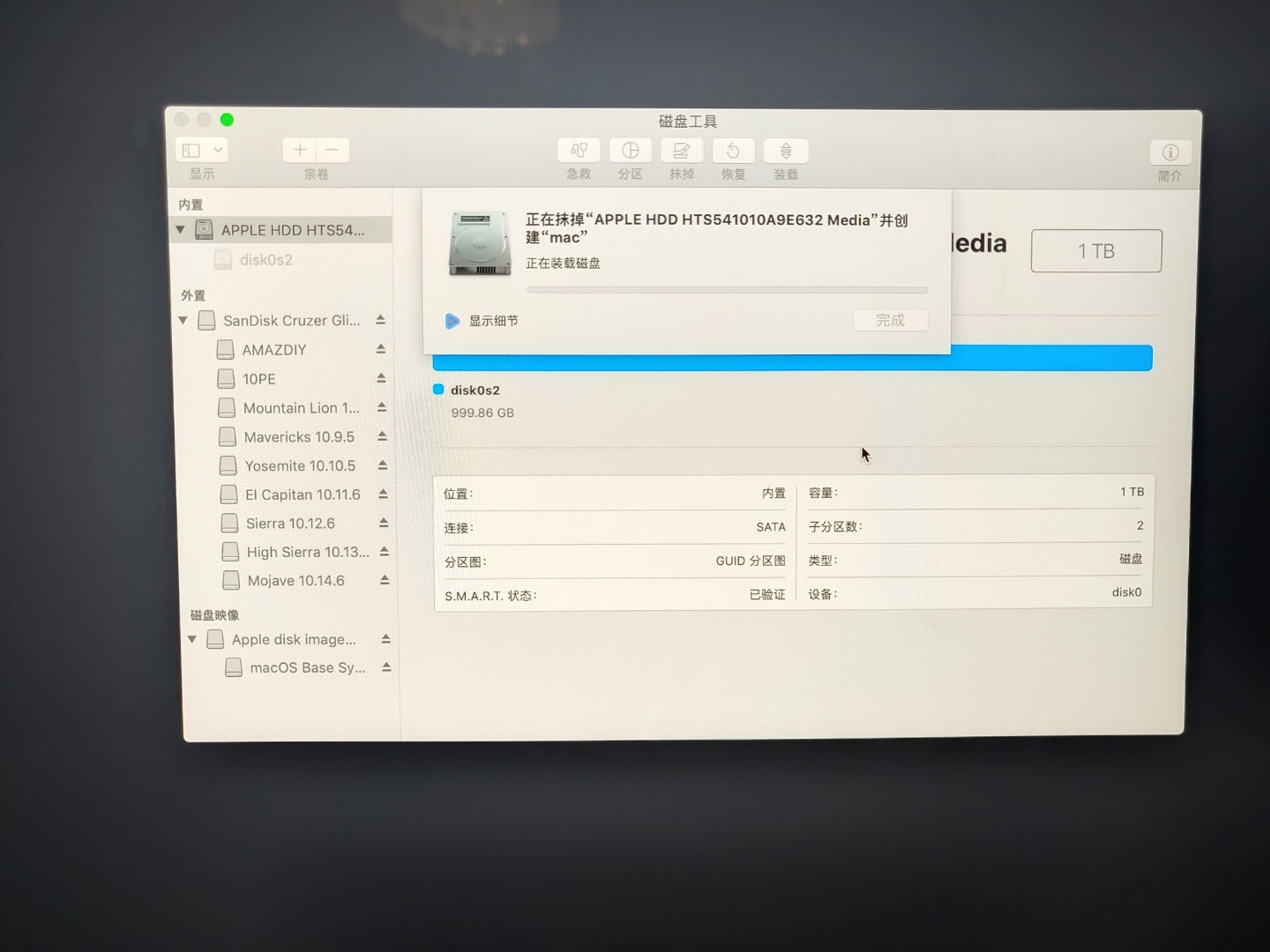Eject the Yosemite 10.10.5 volume
The image size is (1270, 952).
pos(383,465)
